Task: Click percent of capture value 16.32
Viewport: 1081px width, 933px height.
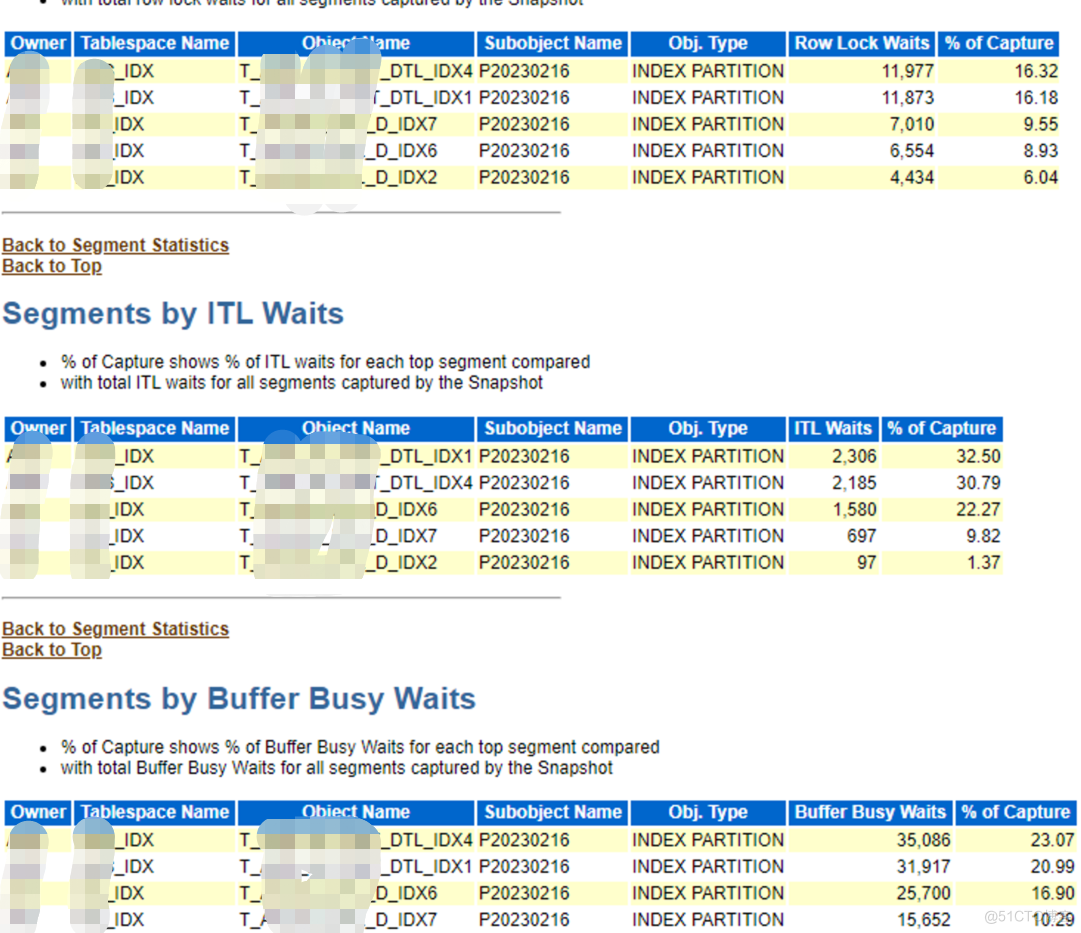Action: tap(1035, 71)
